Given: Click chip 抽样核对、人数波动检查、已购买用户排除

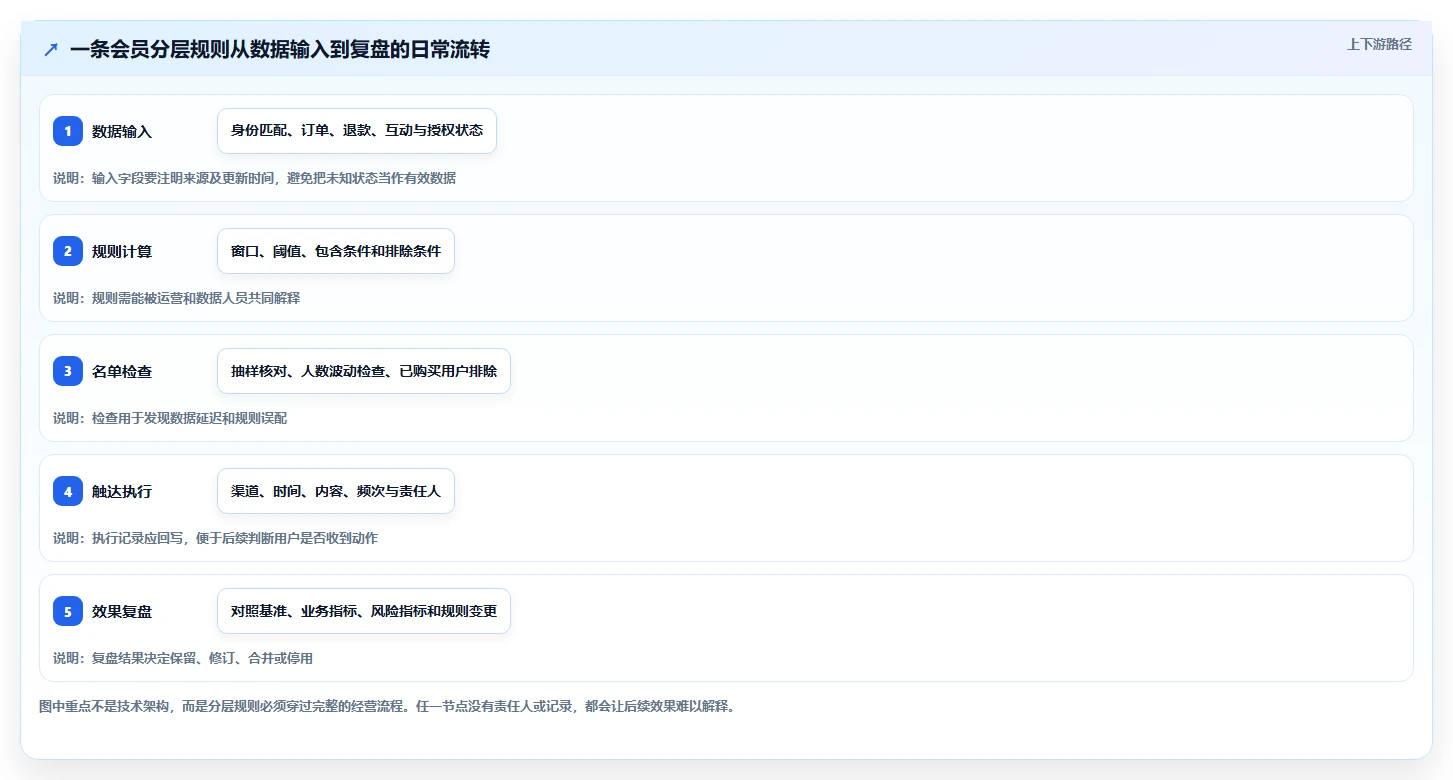Looking at the screenshot, I should (x=364, y=371).
